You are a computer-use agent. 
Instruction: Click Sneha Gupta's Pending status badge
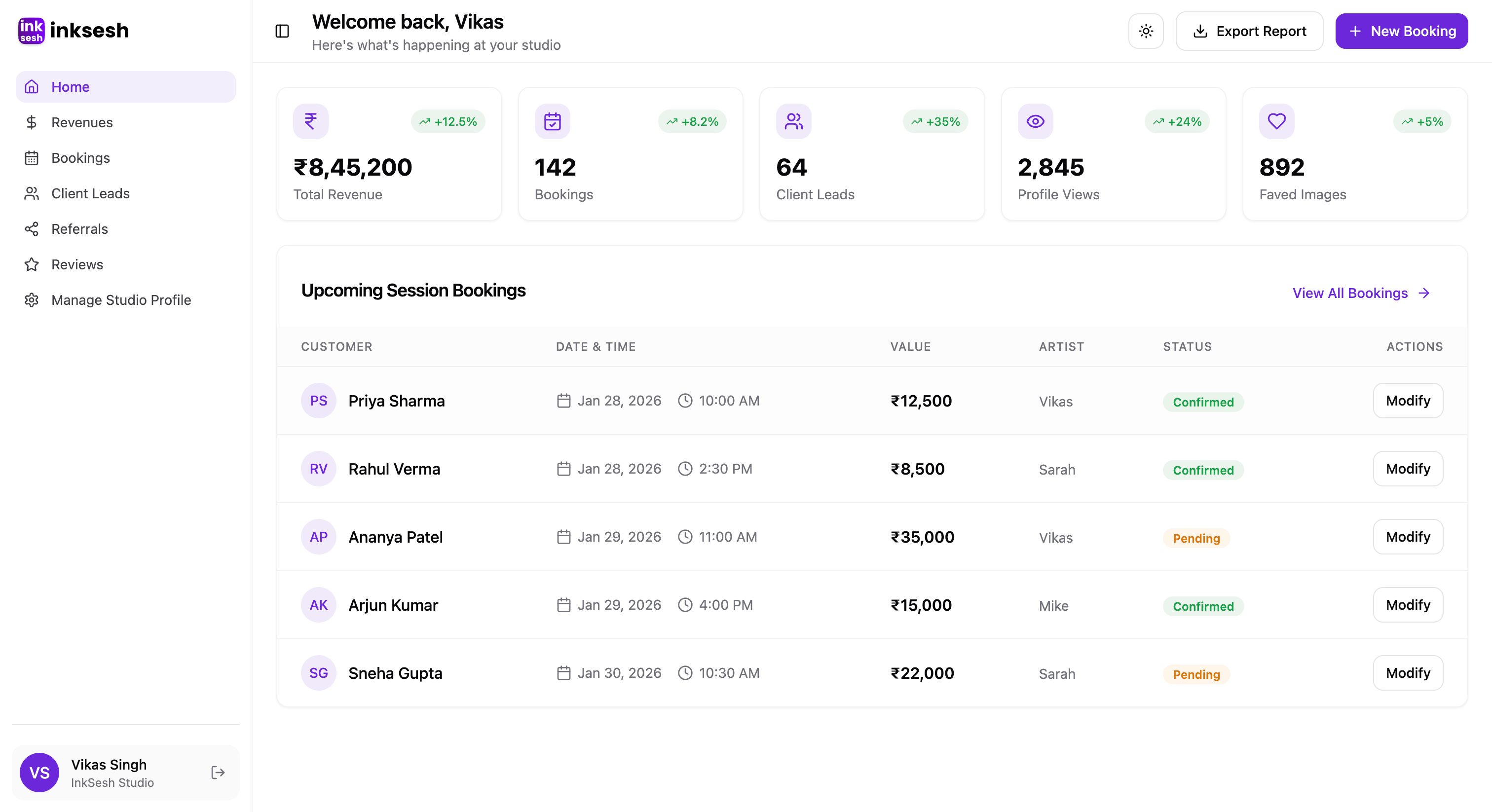(1196, 674)
